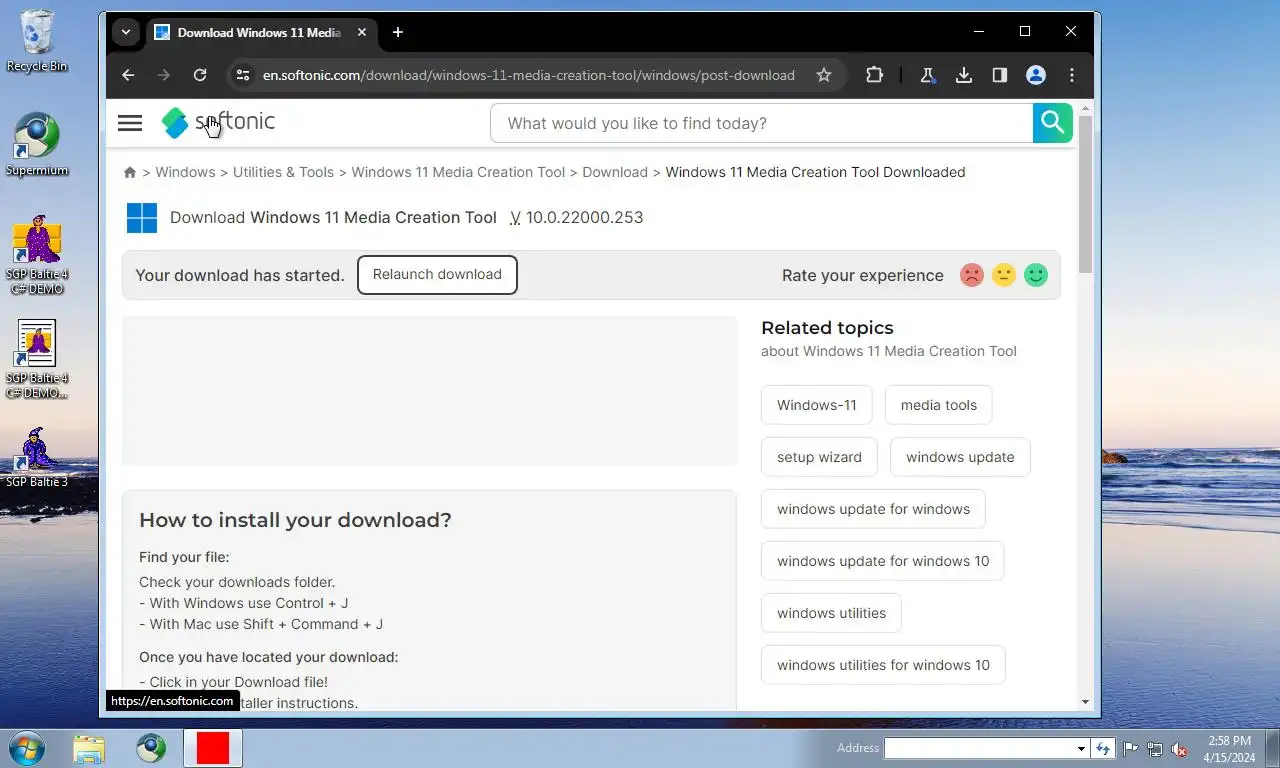Viewport: 1280px width, 768px height.
Task: Open the Windows Start button
Action: point(27,748)
